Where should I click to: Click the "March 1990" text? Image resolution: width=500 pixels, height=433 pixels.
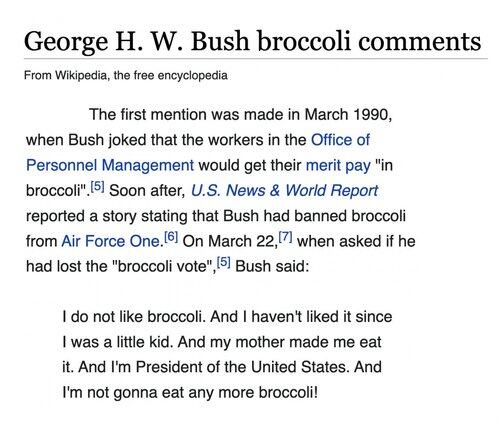[347, 115]
